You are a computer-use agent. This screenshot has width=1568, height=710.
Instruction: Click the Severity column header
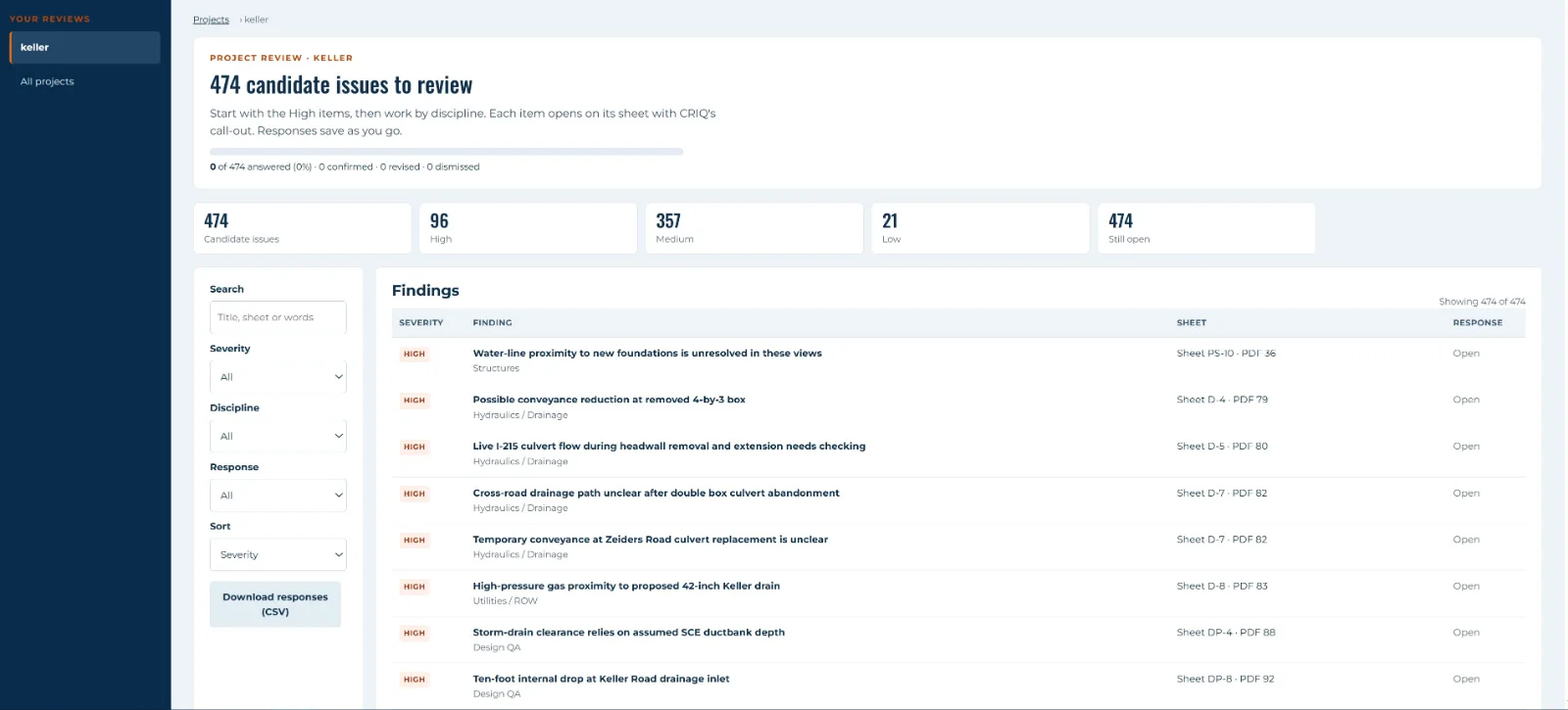[x=421, y=322]
